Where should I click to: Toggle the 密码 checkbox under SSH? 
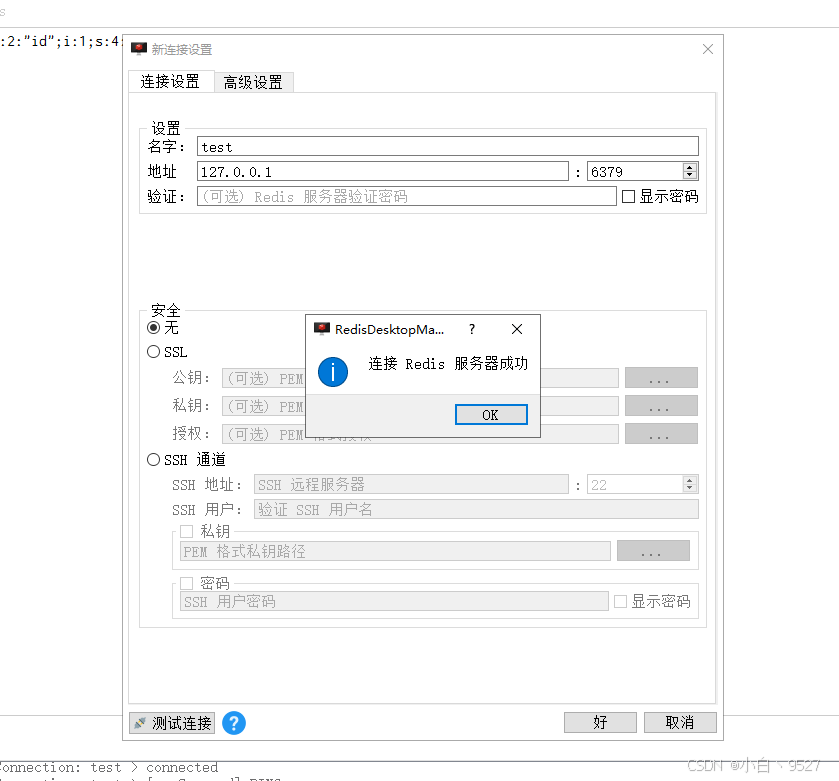186,583
